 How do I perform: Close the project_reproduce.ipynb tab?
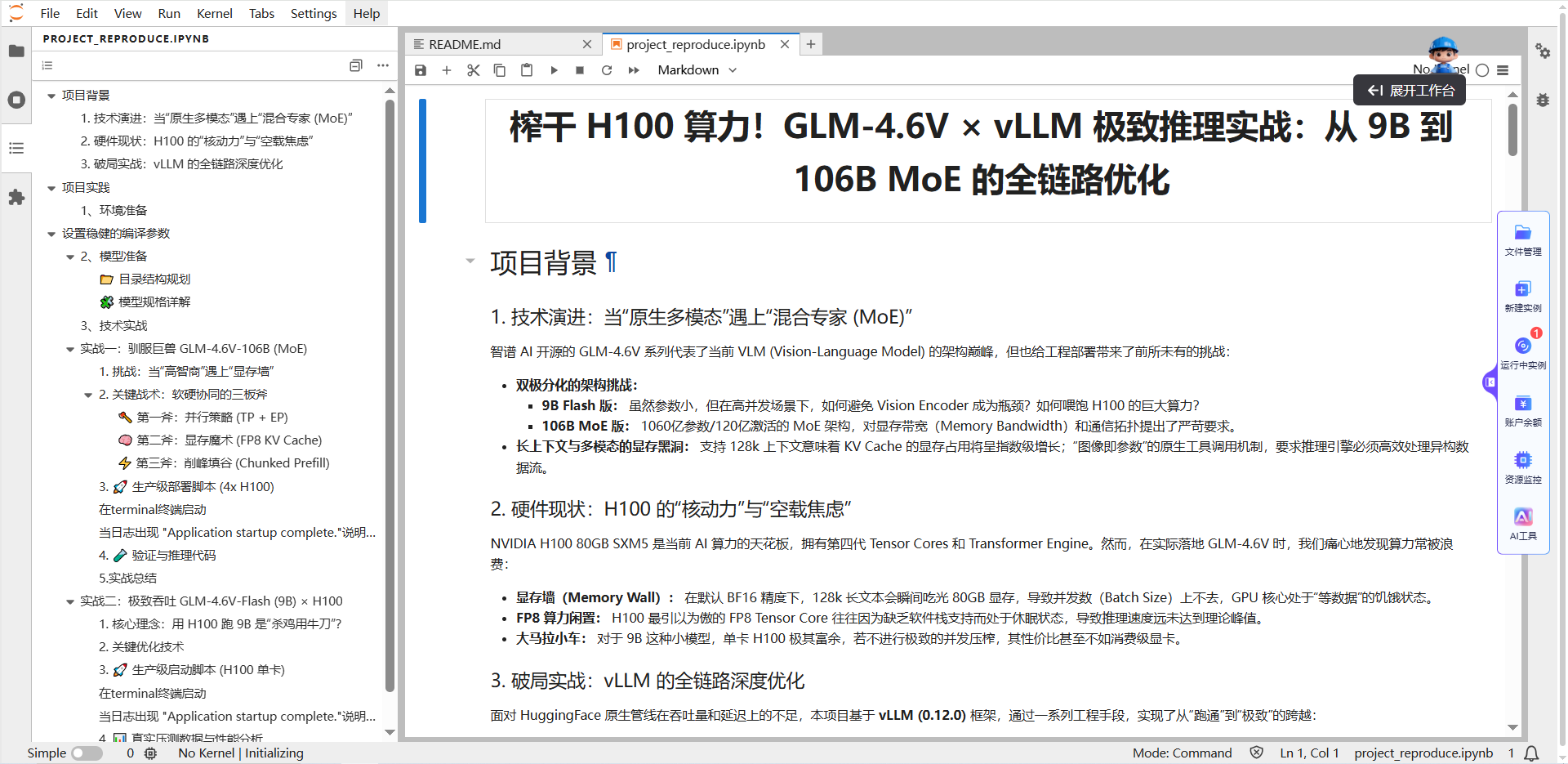tap(785, 44)
